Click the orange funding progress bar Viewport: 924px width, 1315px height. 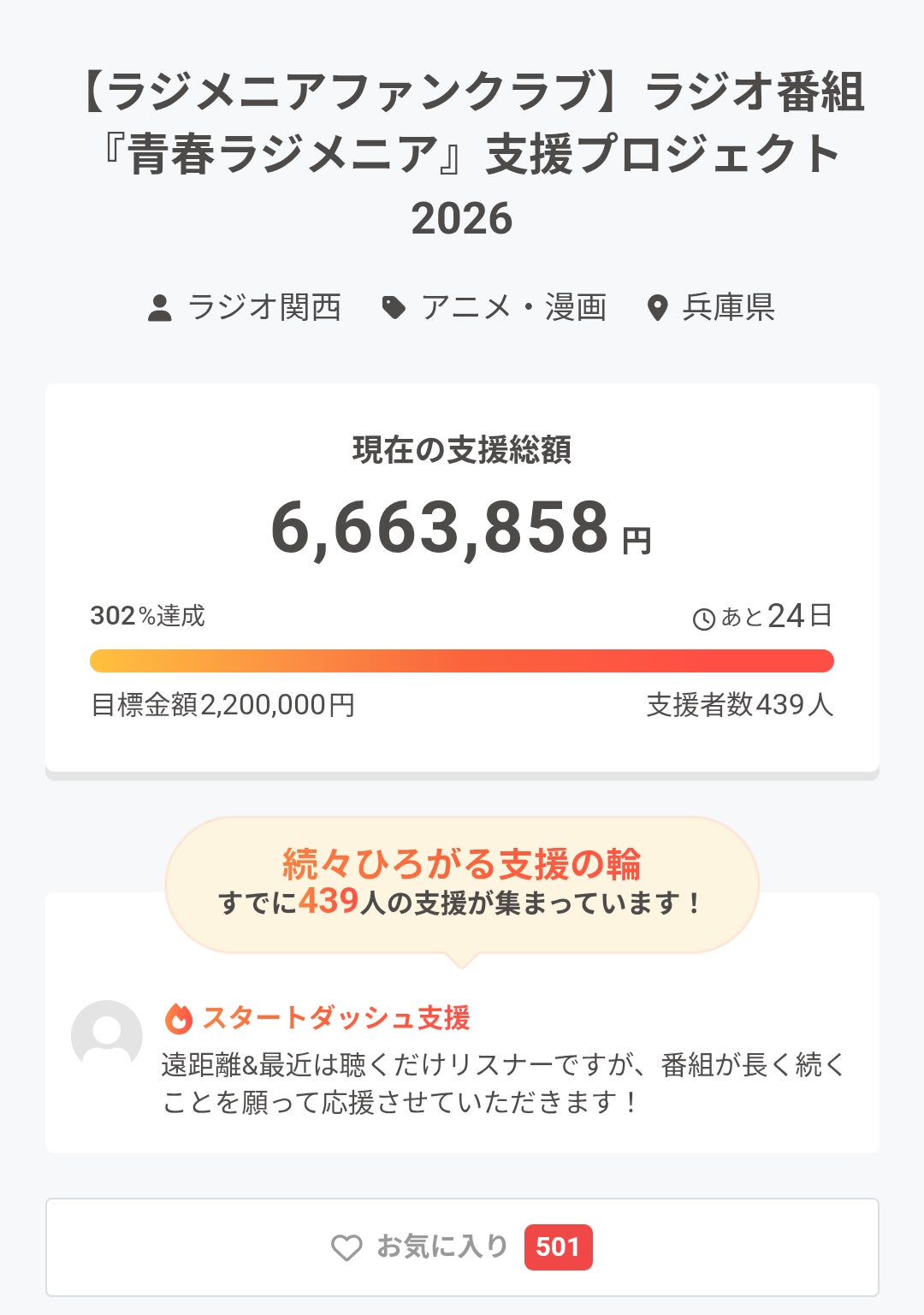tap(462, 660)
